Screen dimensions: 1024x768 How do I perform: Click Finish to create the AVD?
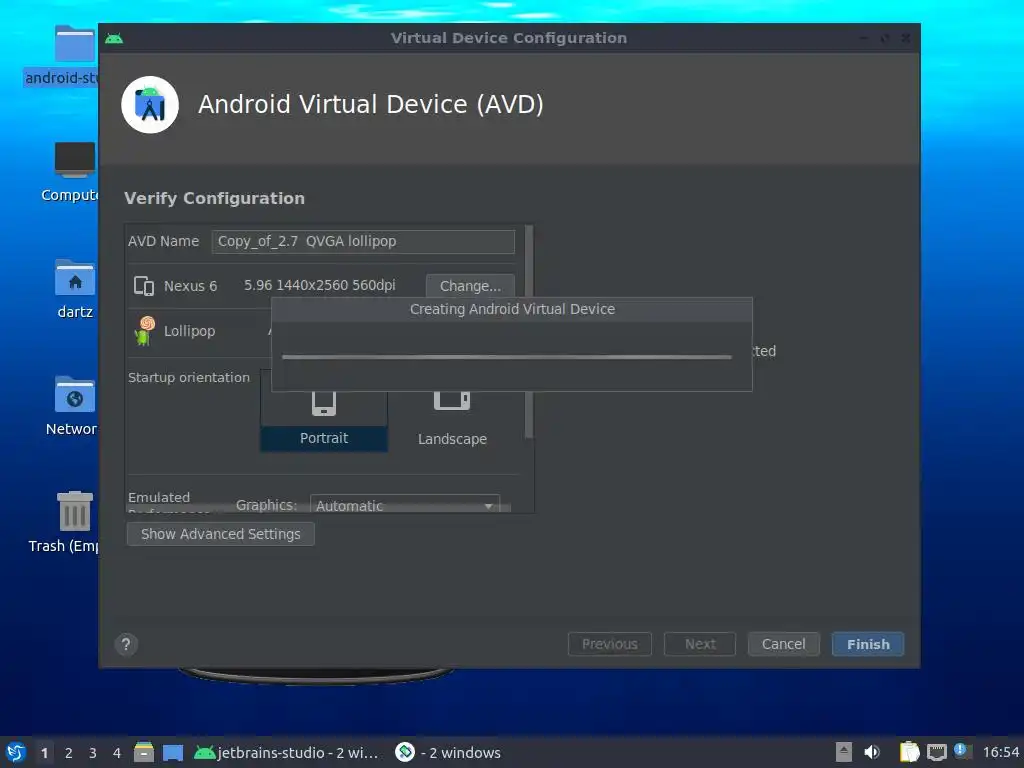(x=868, y=644)
